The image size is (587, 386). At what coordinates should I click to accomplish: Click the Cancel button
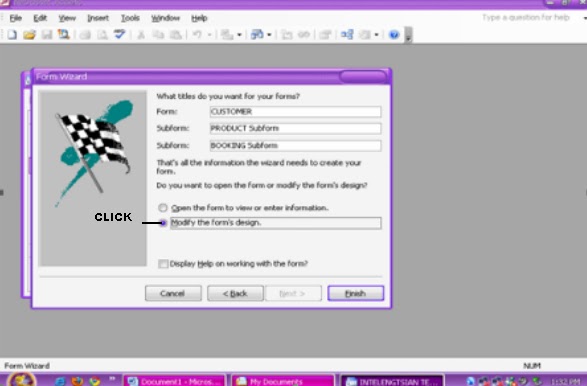tap(173, 294)
